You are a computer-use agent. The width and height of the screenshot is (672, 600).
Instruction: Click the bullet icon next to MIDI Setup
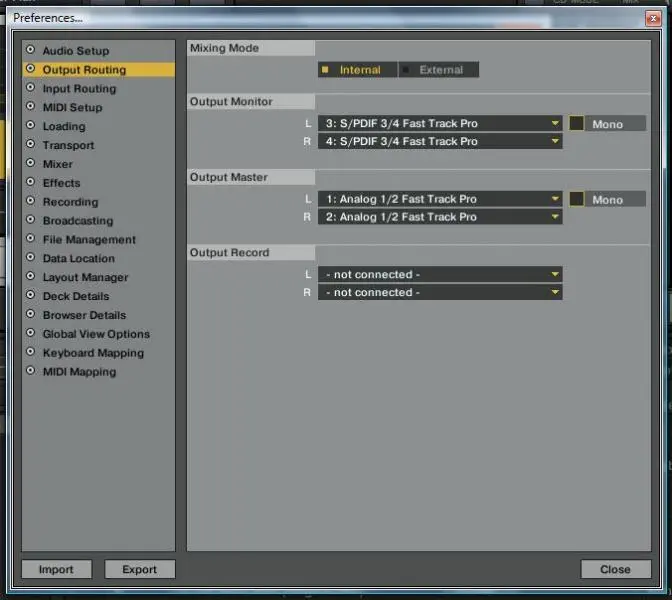pos(30,107)
